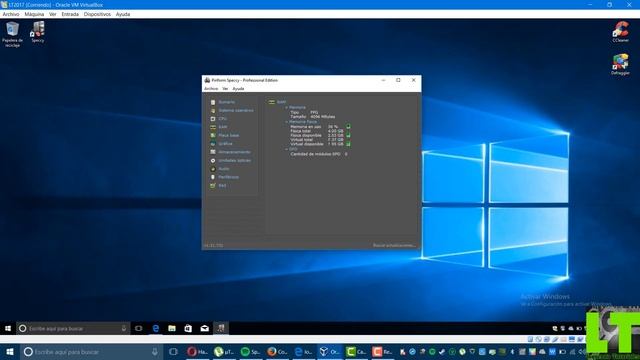Viewport: 640px width, 360px height.
Task: Click the RAM heading in details pane
Action: click(x=281, y=102)
